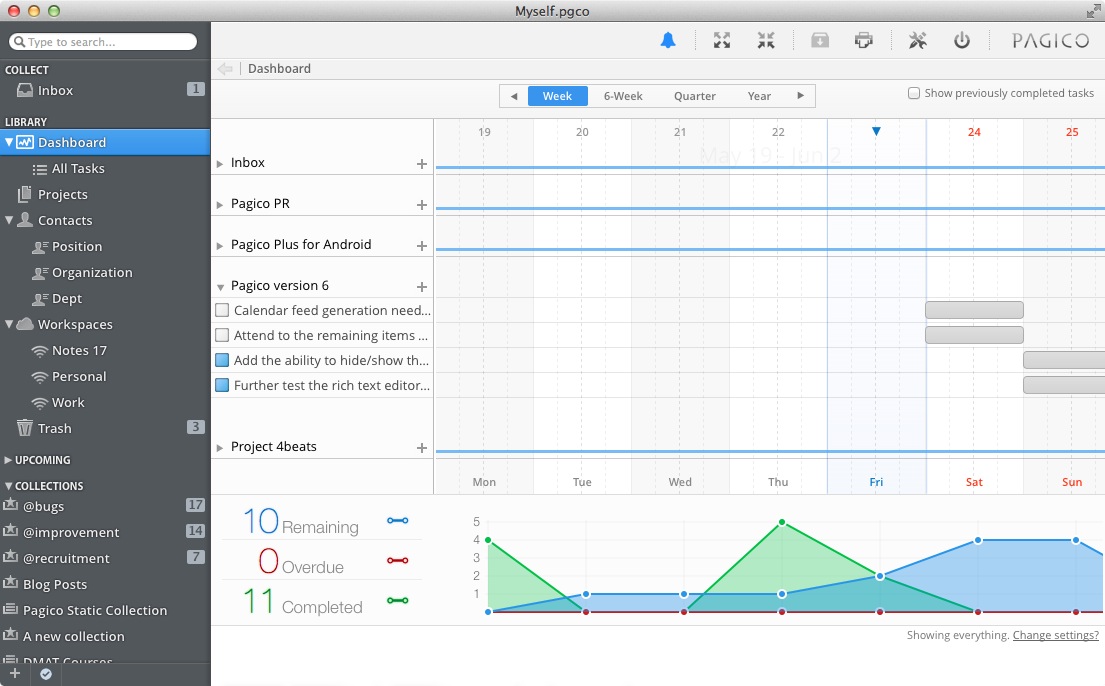Click the Calendar feed generation timeline bar
The image size is (1105, 686).
(x=974, y=310)
